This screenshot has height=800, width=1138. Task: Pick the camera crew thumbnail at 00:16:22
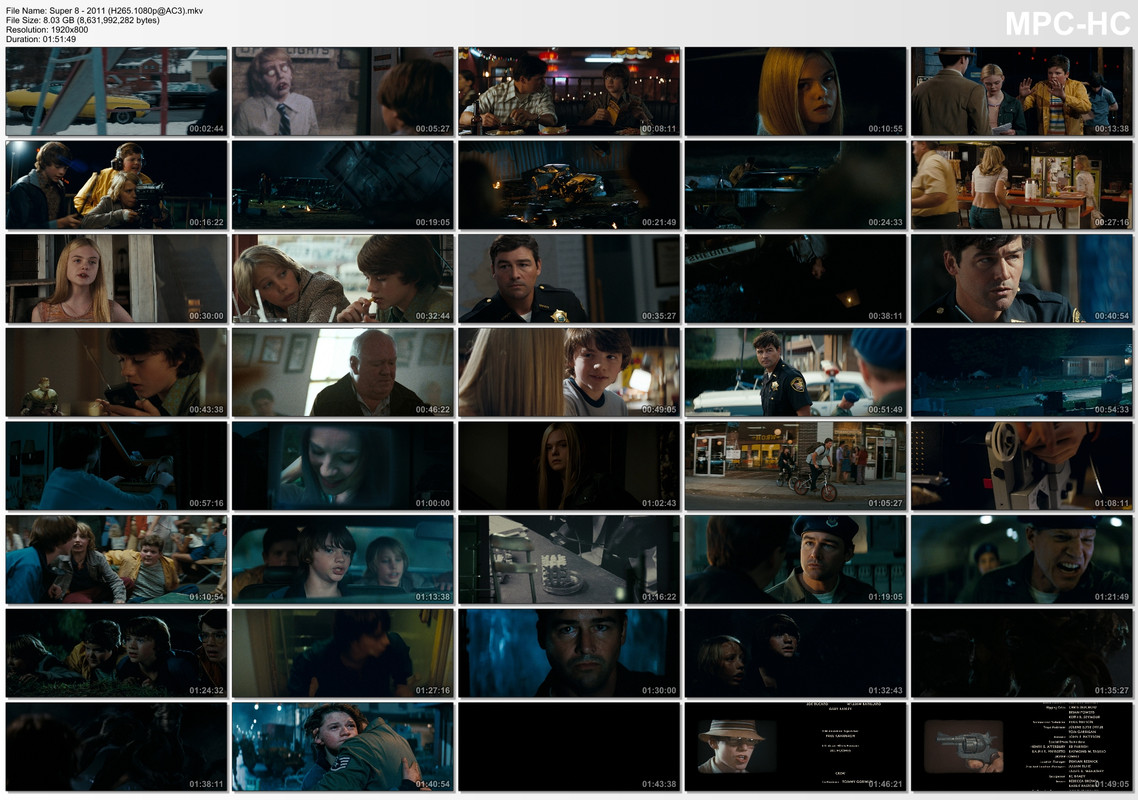tap(116, 185)
